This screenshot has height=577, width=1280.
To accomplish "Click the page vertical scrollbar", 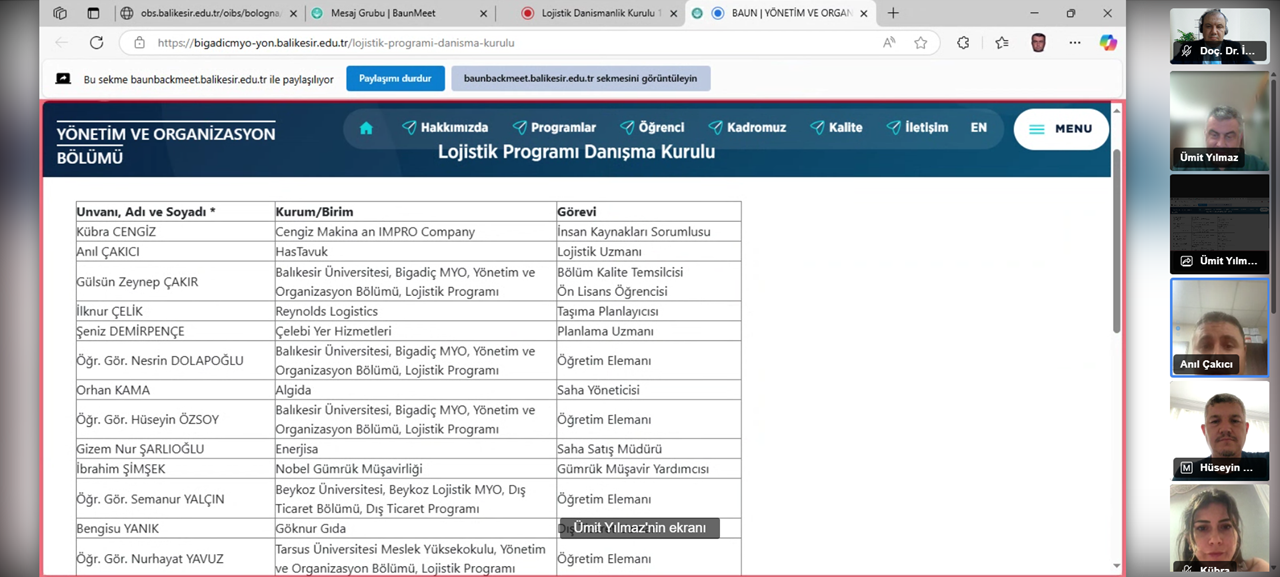I will click(1117, 240).
